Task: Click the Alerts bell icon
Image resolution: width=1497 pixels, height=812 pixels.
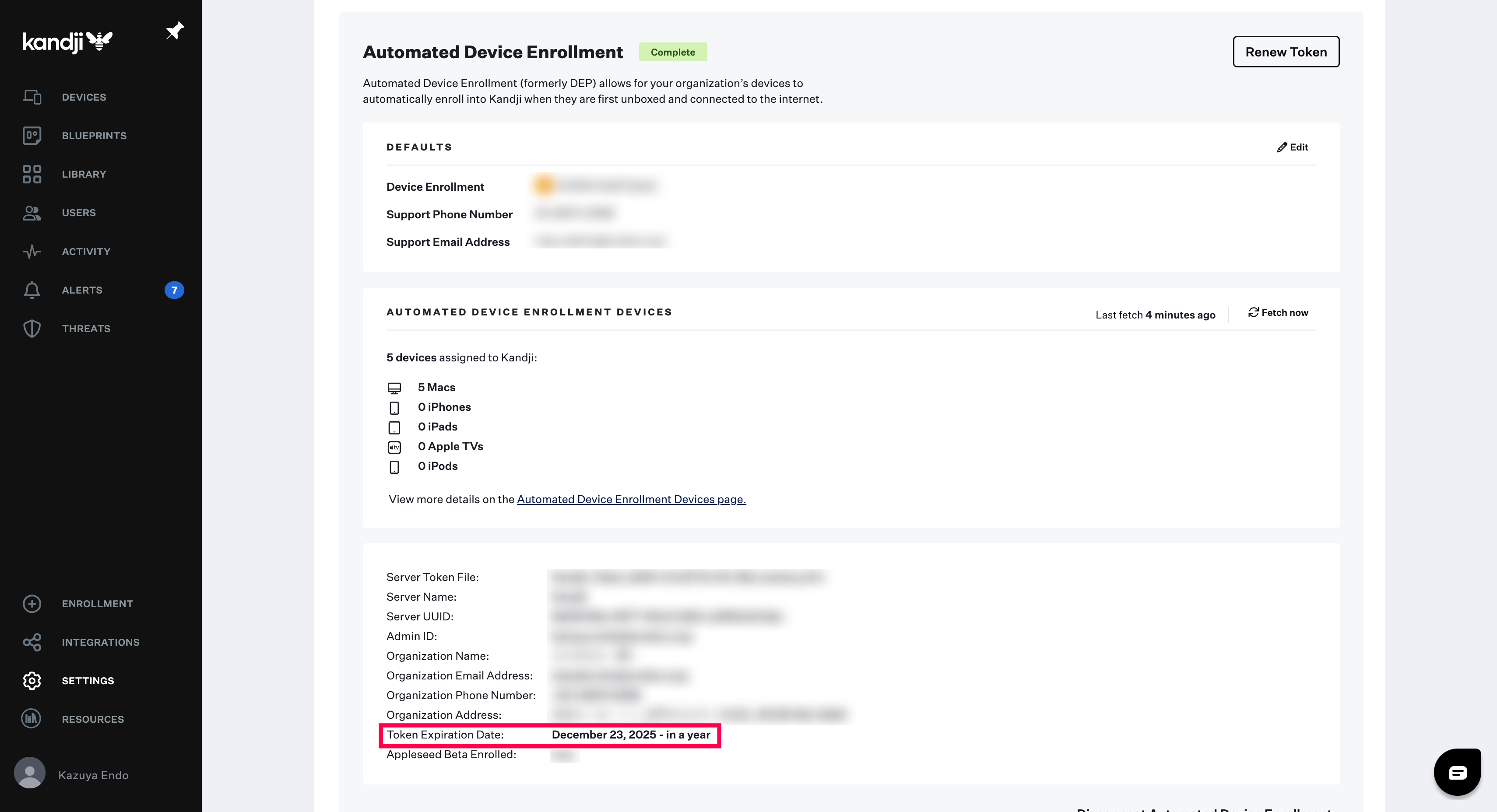Action: [x=32, y=290]
